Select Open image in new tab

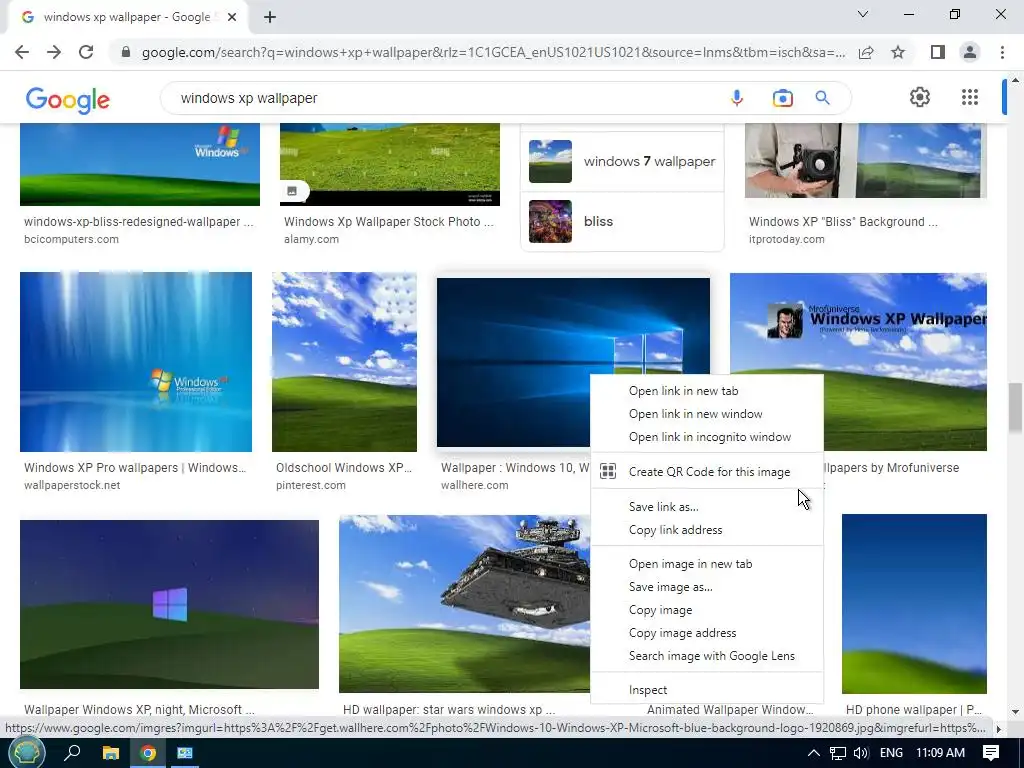(x=707, y=564)
